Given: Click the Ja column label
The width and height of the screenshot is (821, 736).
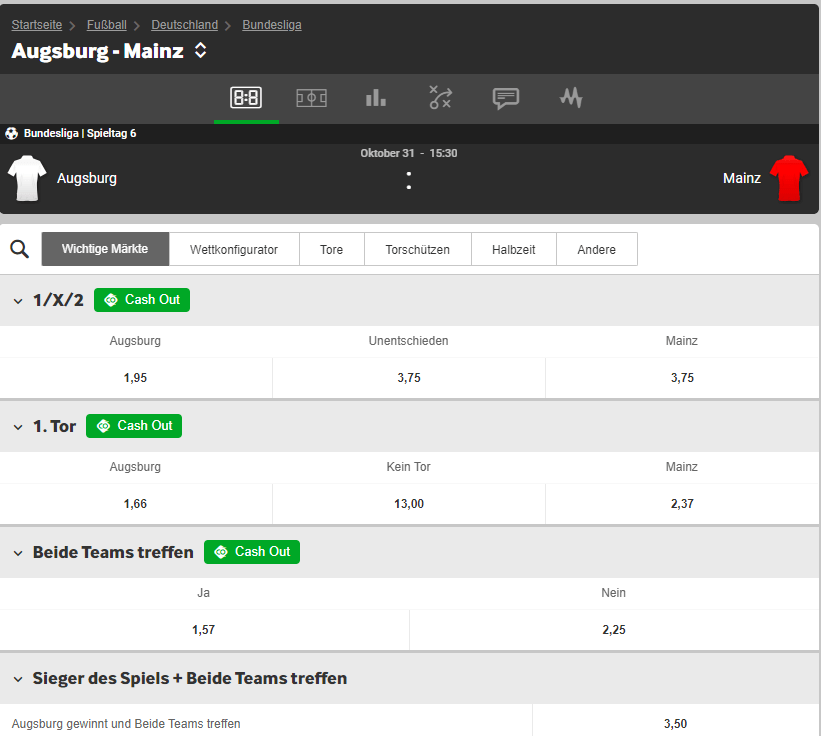Looking at the screenshot, I should (x=203, y=593).
